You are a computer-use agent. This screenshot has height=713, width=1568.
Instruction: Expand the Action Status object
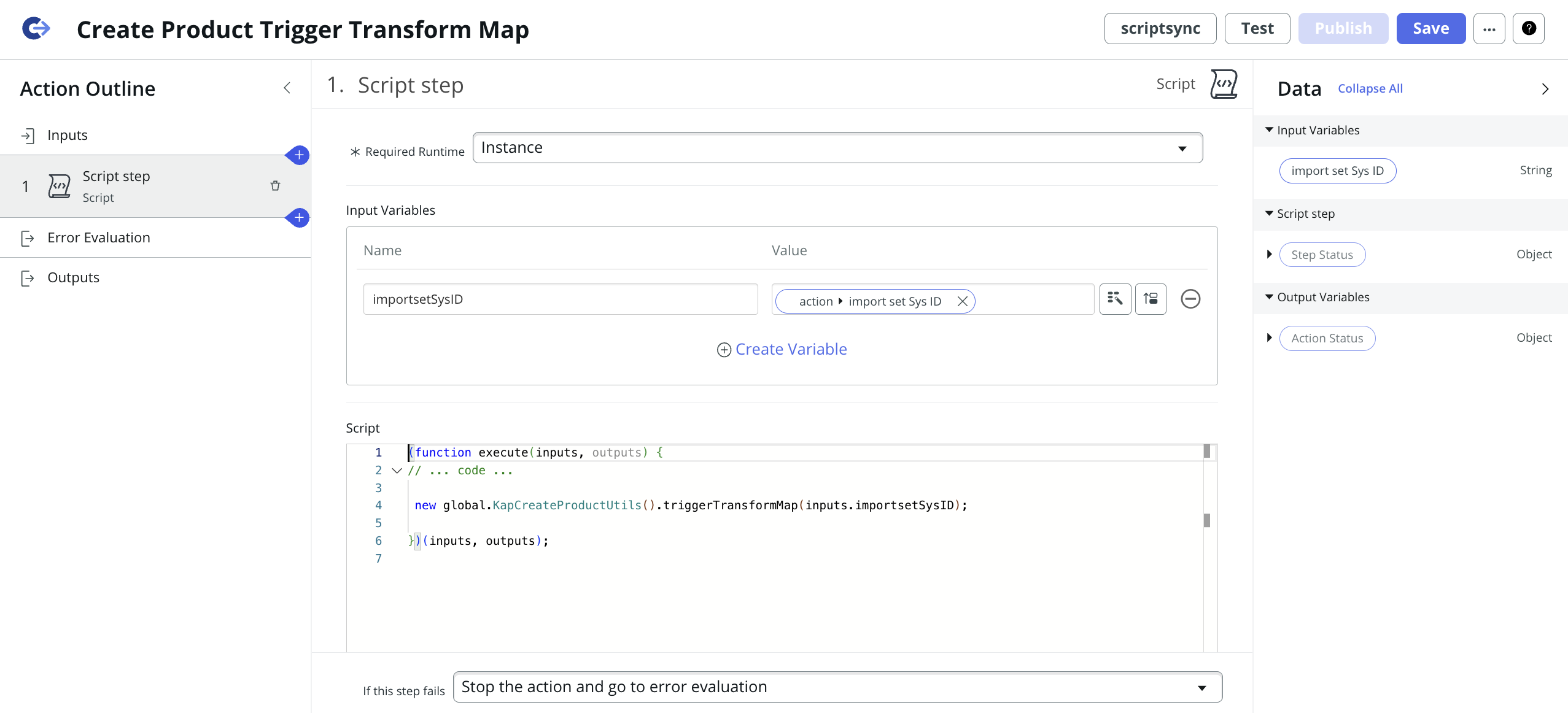1269,338
